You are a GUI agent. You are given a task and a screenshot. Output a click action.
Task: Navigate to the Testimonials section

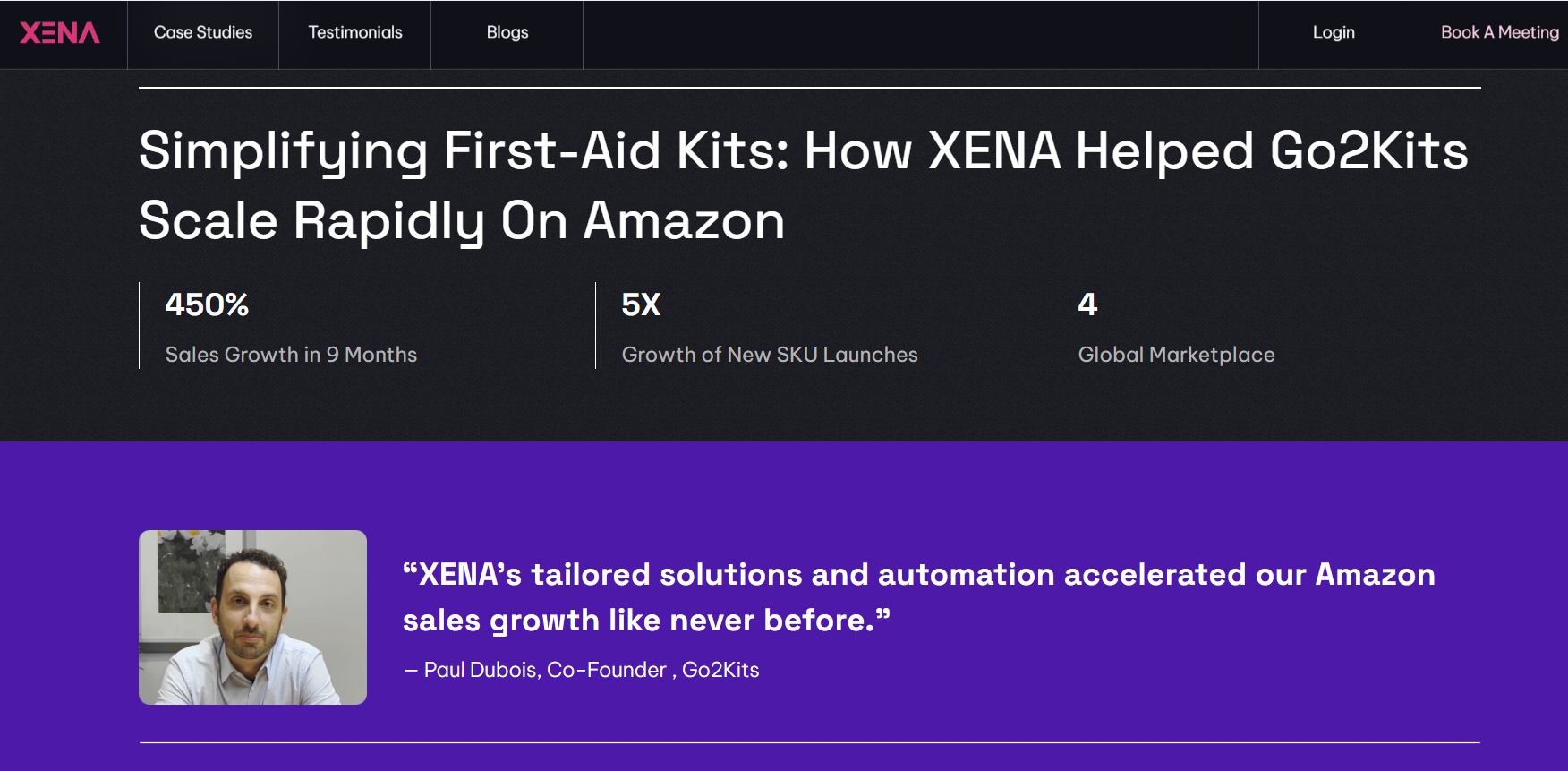(354, 32)
